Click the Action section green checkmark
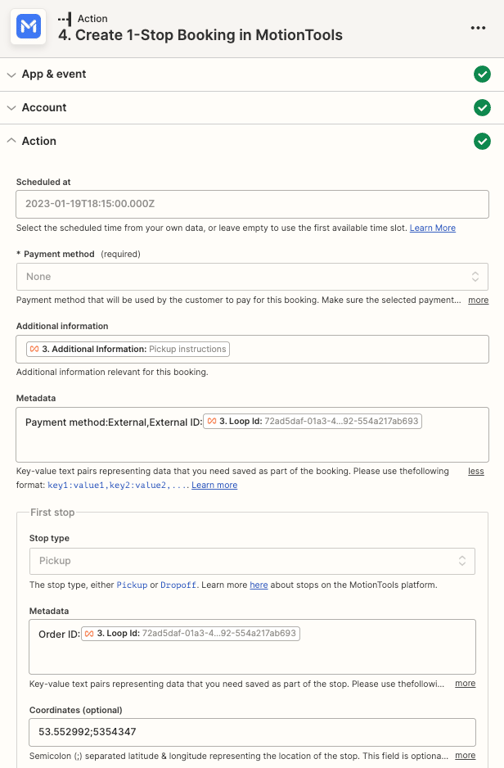 tap(482, 141)
